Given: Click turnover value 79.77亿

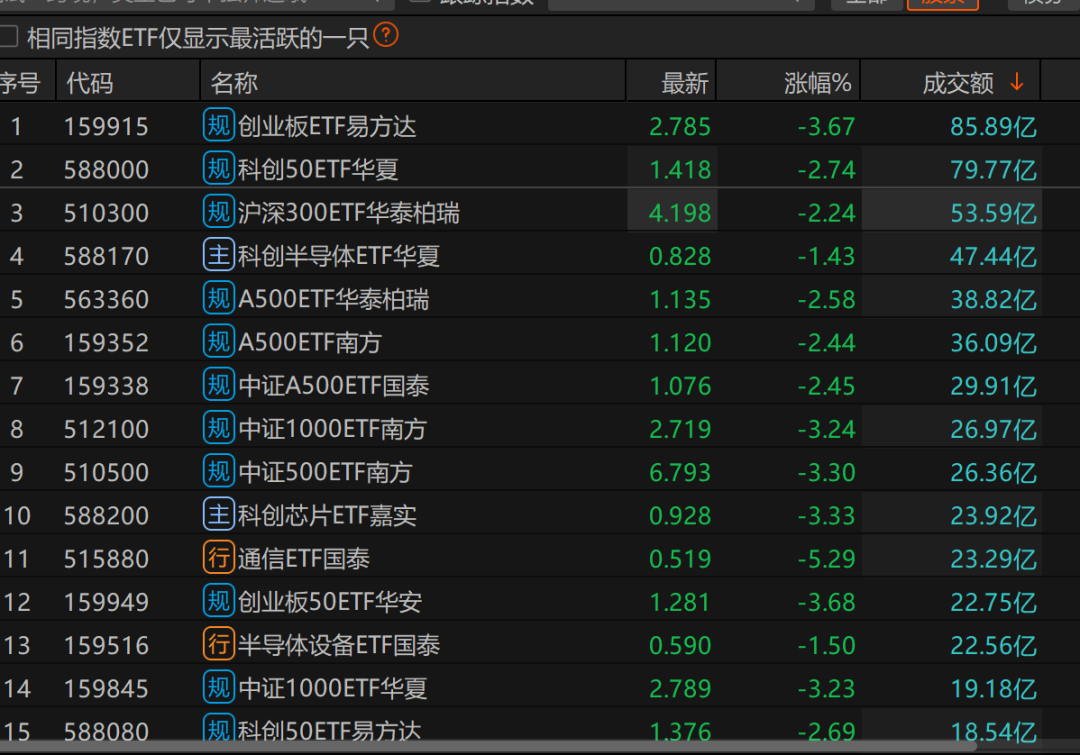Looking at the screenshot, I should coord(993,169).
